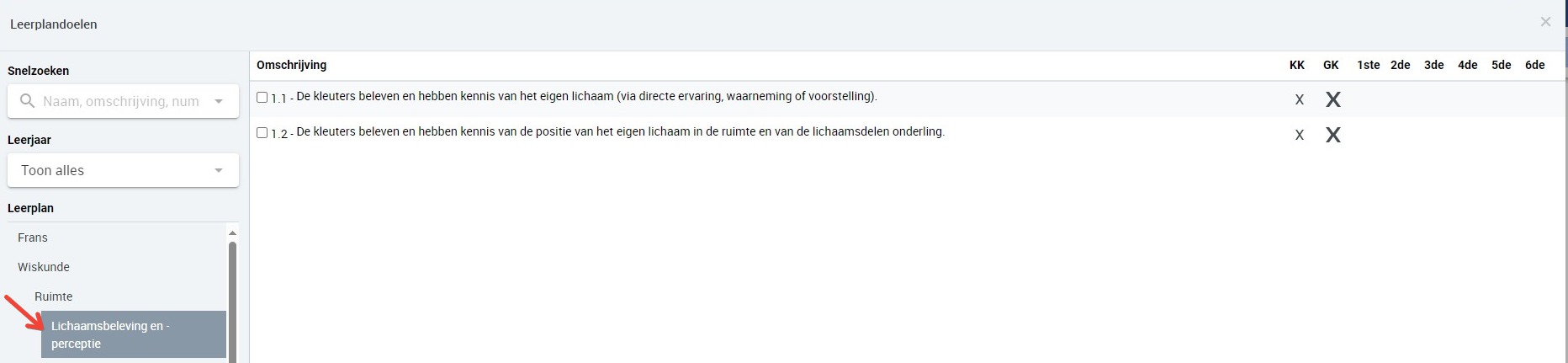This screenshot has width=1568, height=363.
Task: Open the Snelzoeken dropdown arrow
Action: (x=219, y=101)
